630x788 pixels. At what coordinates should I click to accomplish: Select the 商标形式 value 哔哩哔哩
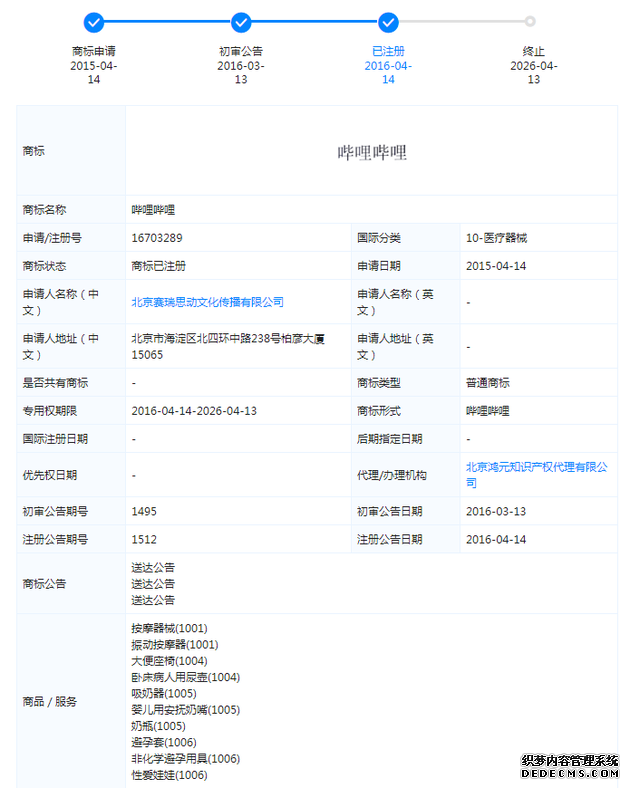coord(487,411)
